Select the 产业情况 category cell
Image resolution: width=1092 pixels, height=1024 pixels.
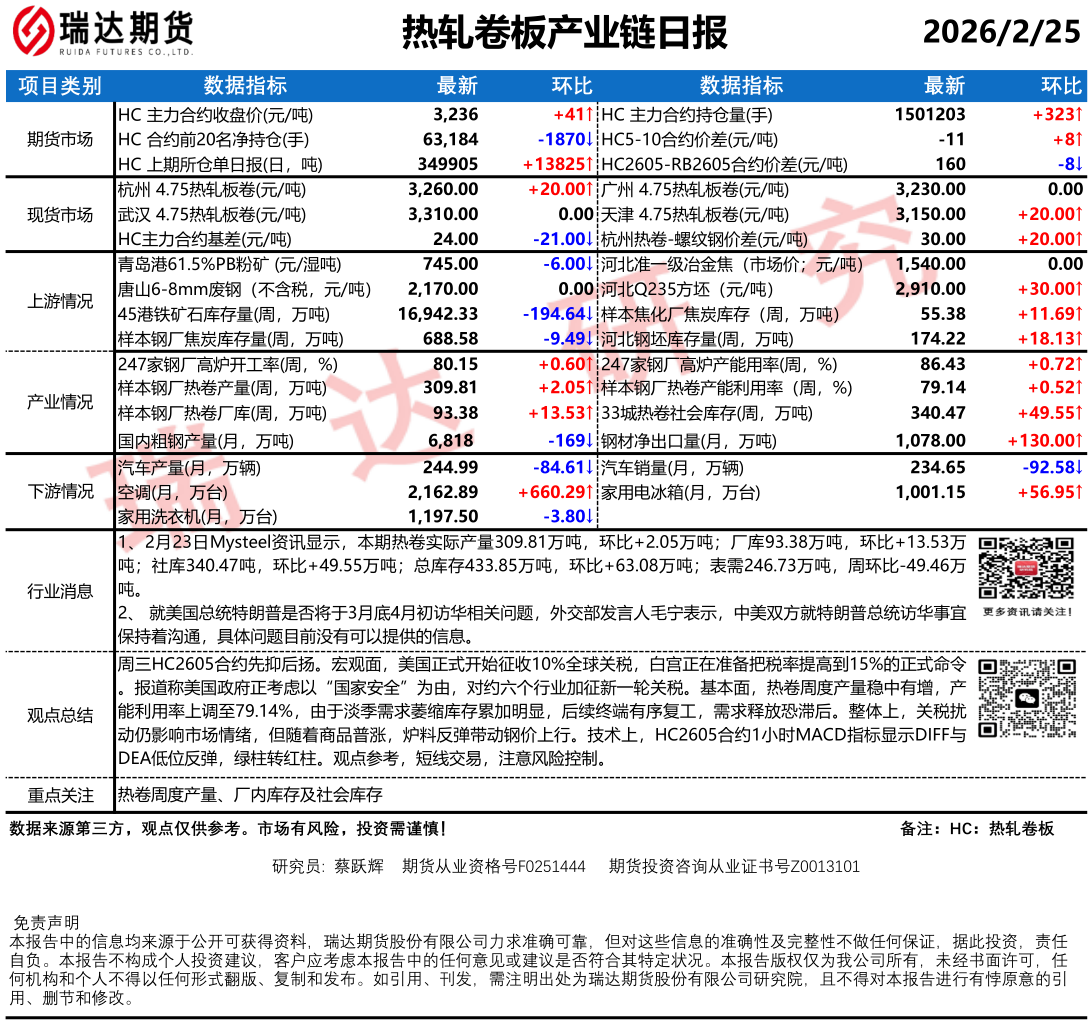[60, 402]
